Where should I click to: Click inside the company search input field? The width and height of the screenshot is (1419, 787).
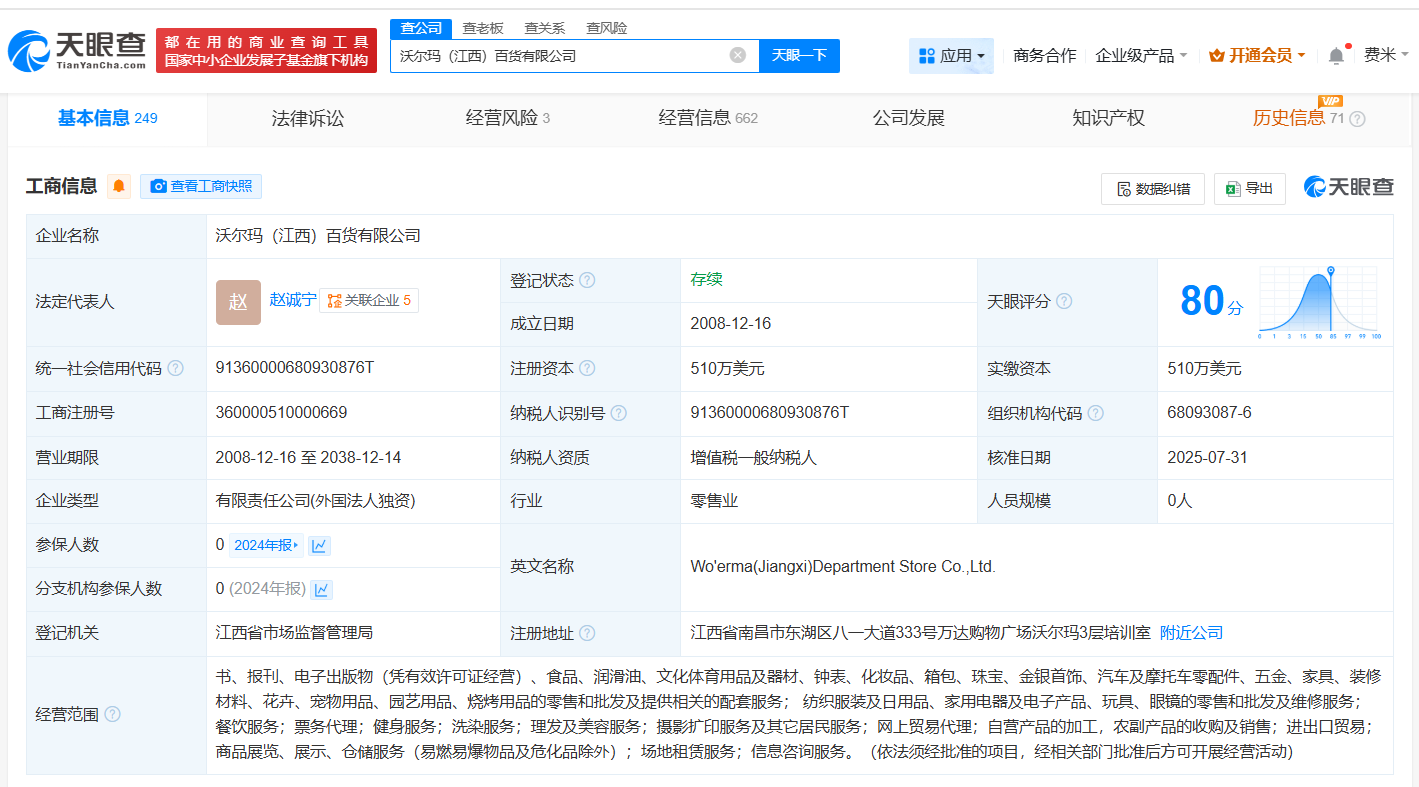[570, 56]
